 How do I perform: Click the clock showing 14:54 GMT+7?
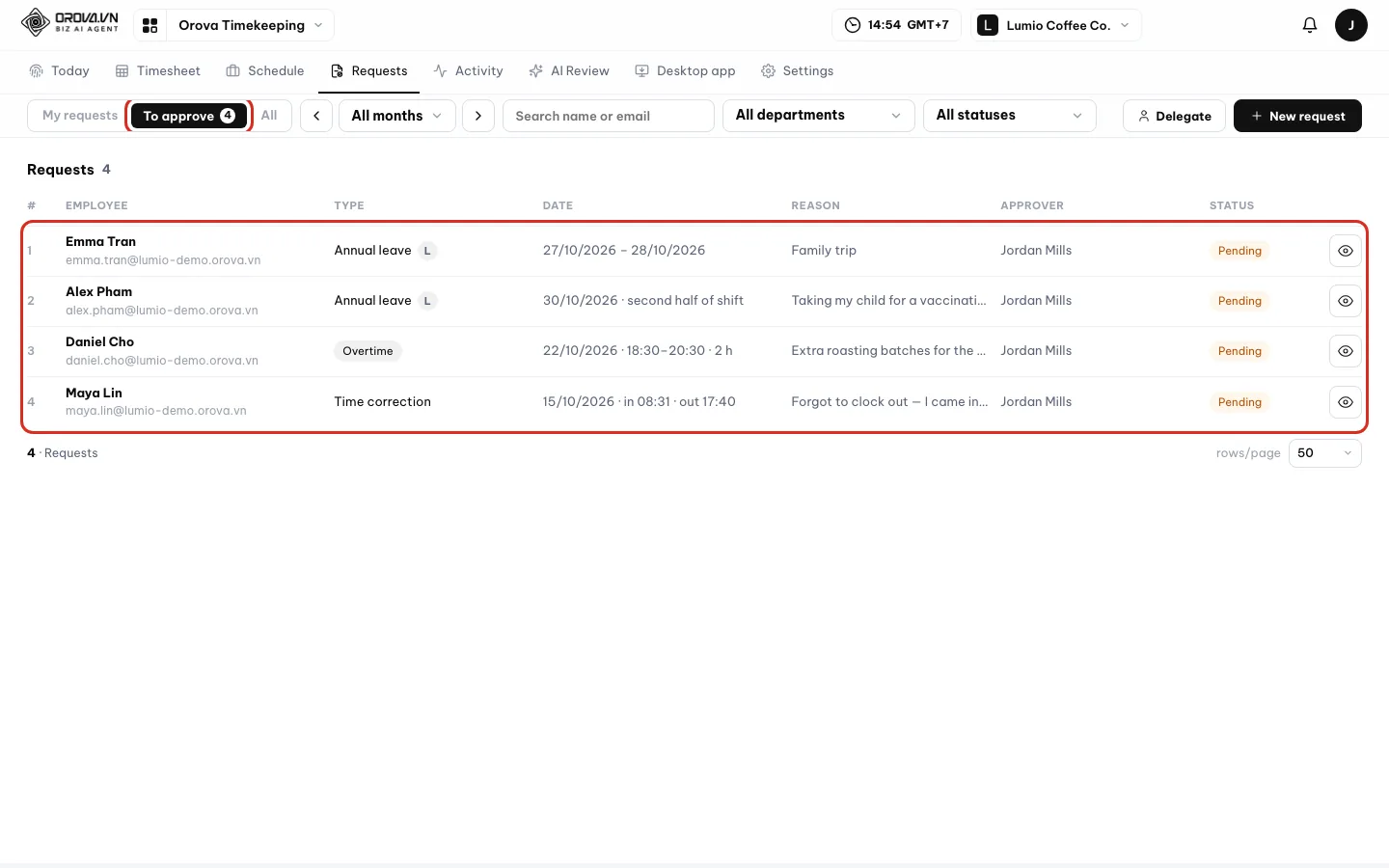pyautogui.click(x=896, y=25)
